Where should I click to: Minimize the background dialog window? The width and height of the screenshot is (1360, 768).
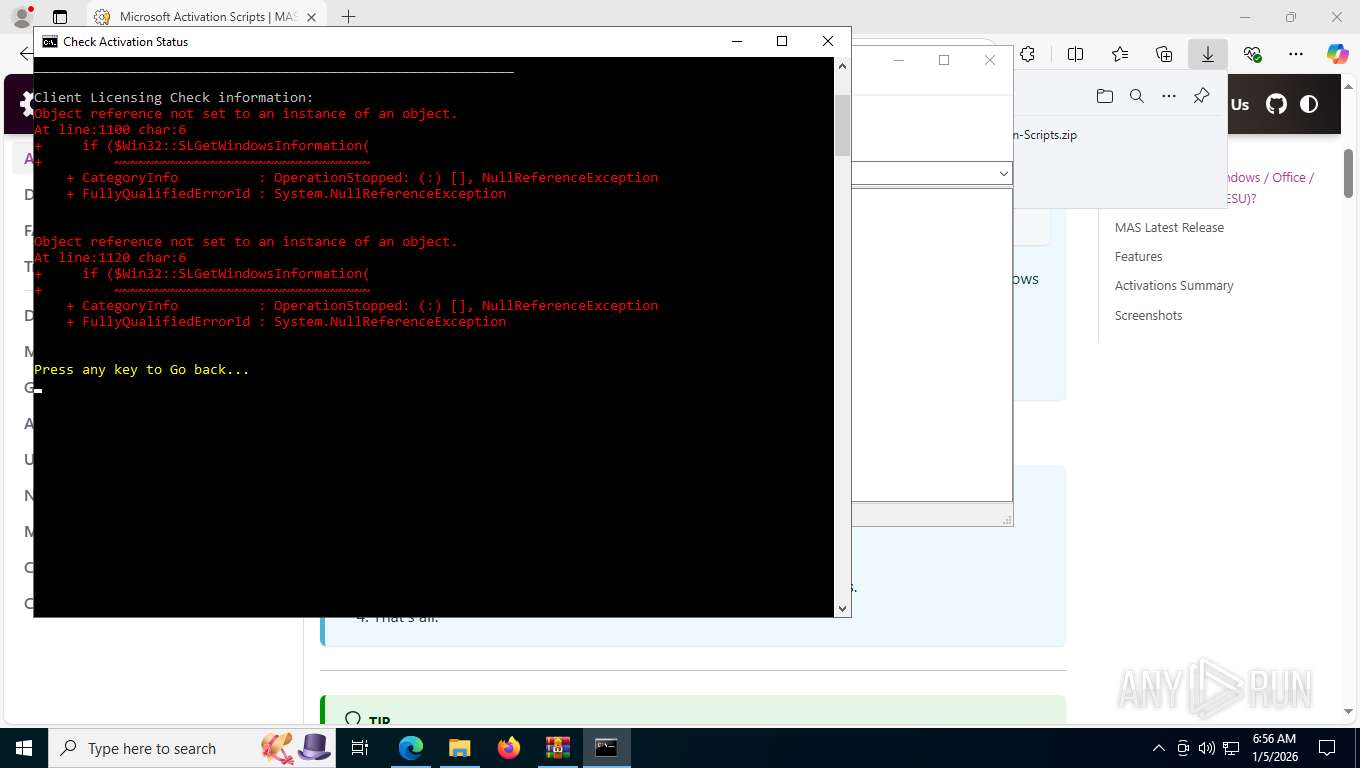click(898, 60)
